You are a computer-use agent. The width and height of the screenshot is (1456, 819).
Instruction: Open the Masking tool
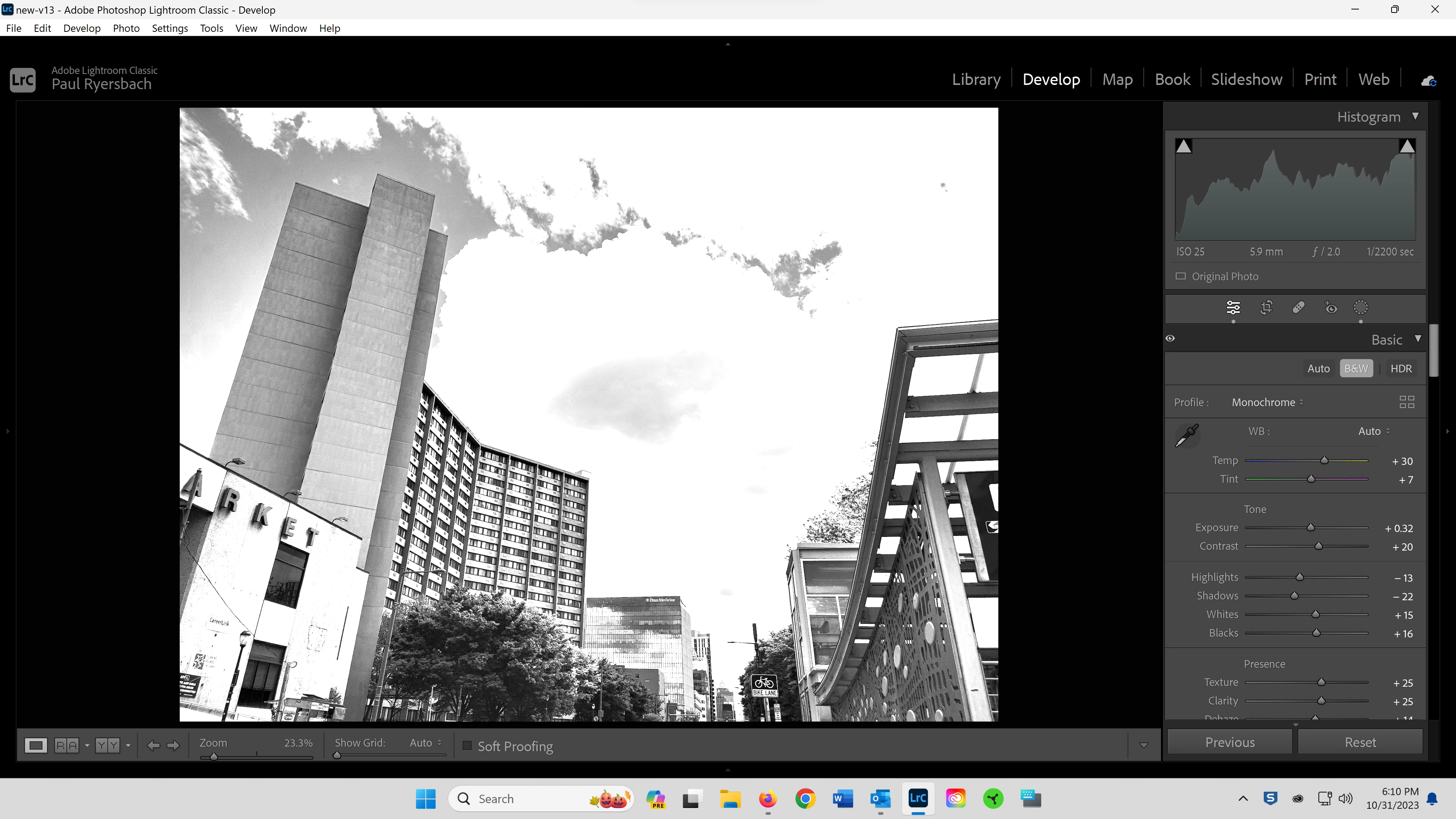pos(1360,308)
